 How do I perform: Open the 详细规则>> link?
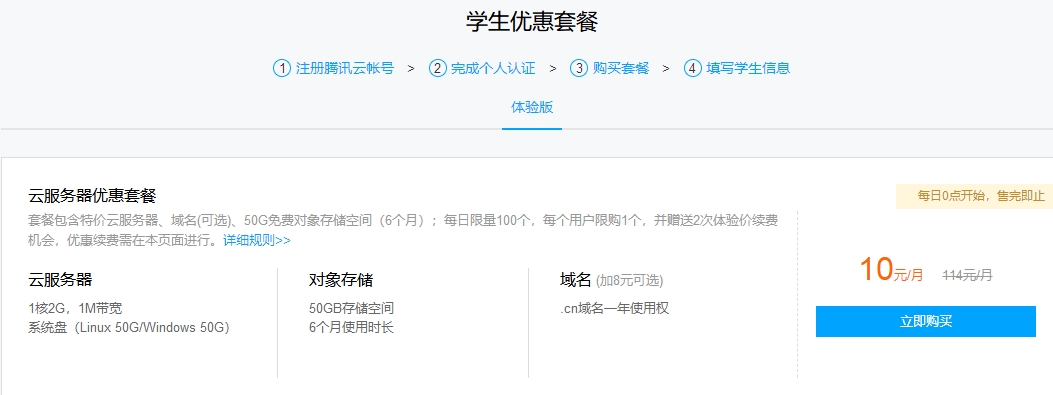[x=257, y=240]
